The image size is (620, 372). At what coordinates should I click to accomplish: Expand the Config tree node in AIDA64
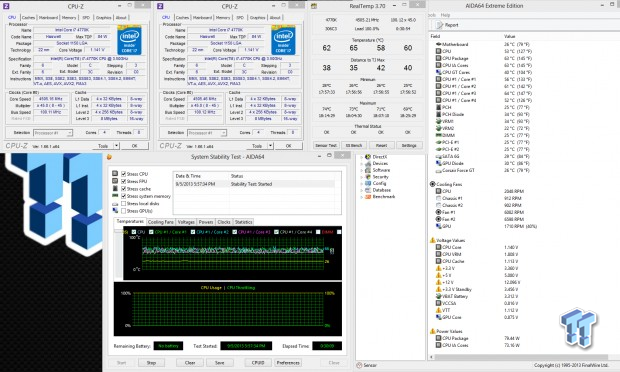pyautogui.click(x=361, y=183)
